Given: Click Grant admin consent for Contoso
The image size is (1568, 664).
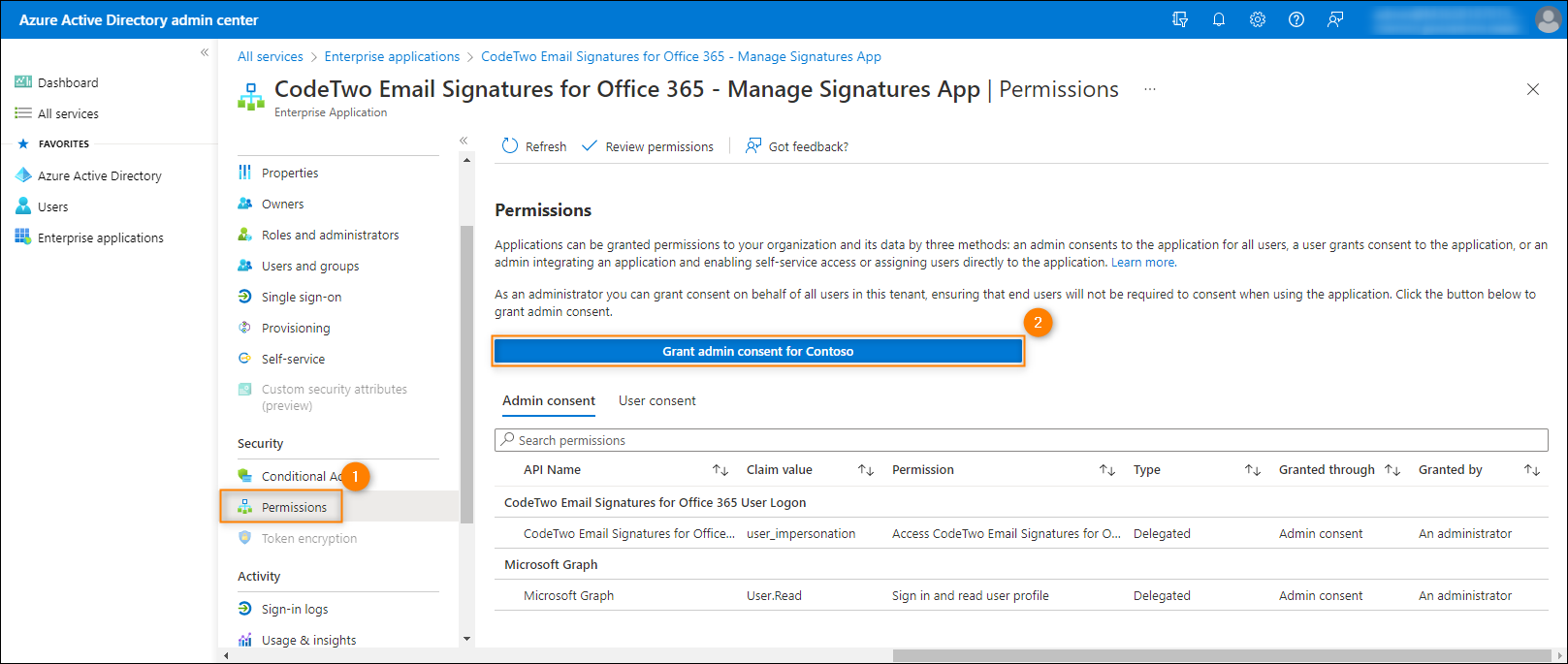Looking at the screenshot, I should click(x=758, y=351).
